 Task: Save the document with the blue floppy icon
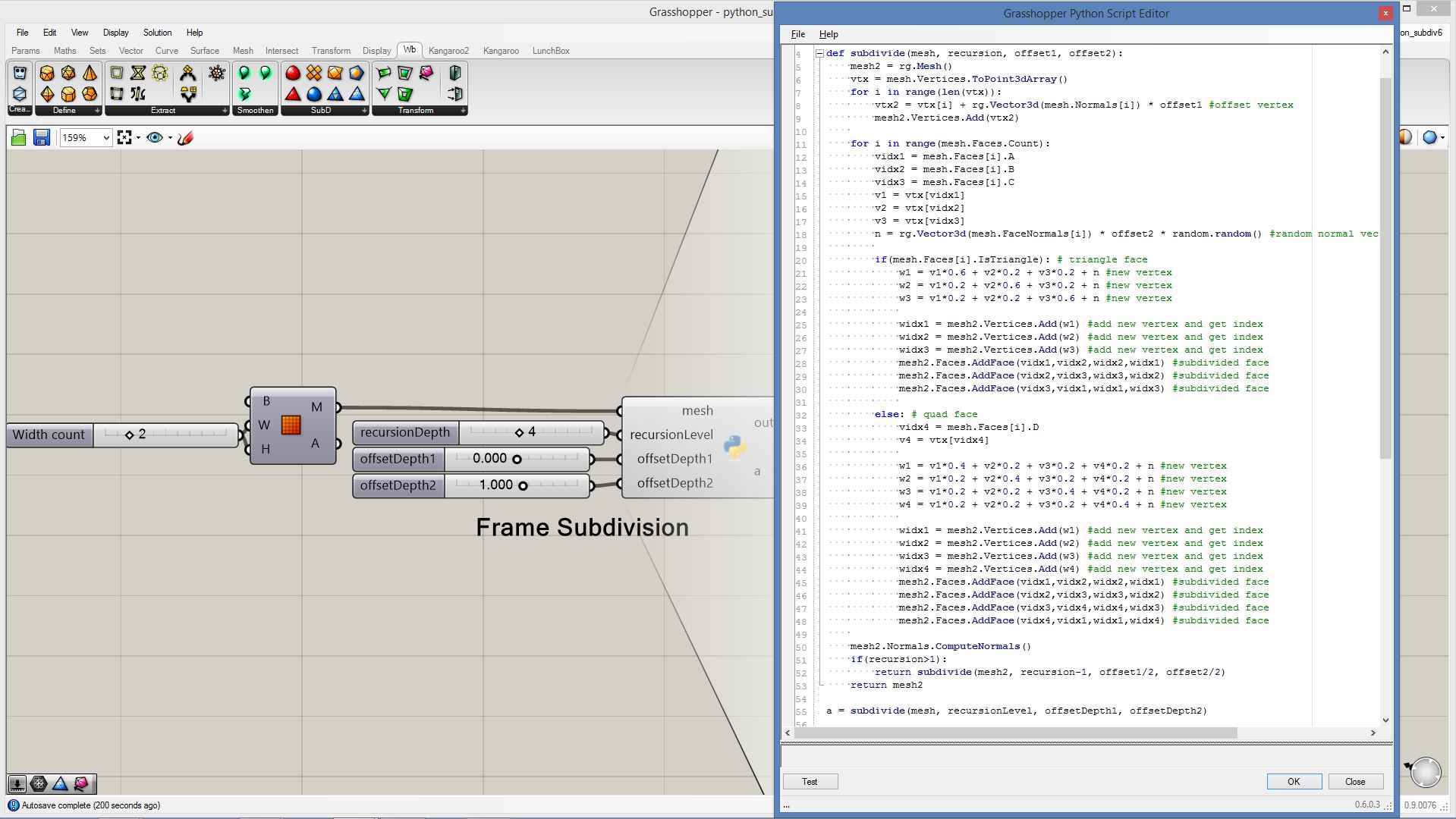pyautogui.click(x=42, y=137)
